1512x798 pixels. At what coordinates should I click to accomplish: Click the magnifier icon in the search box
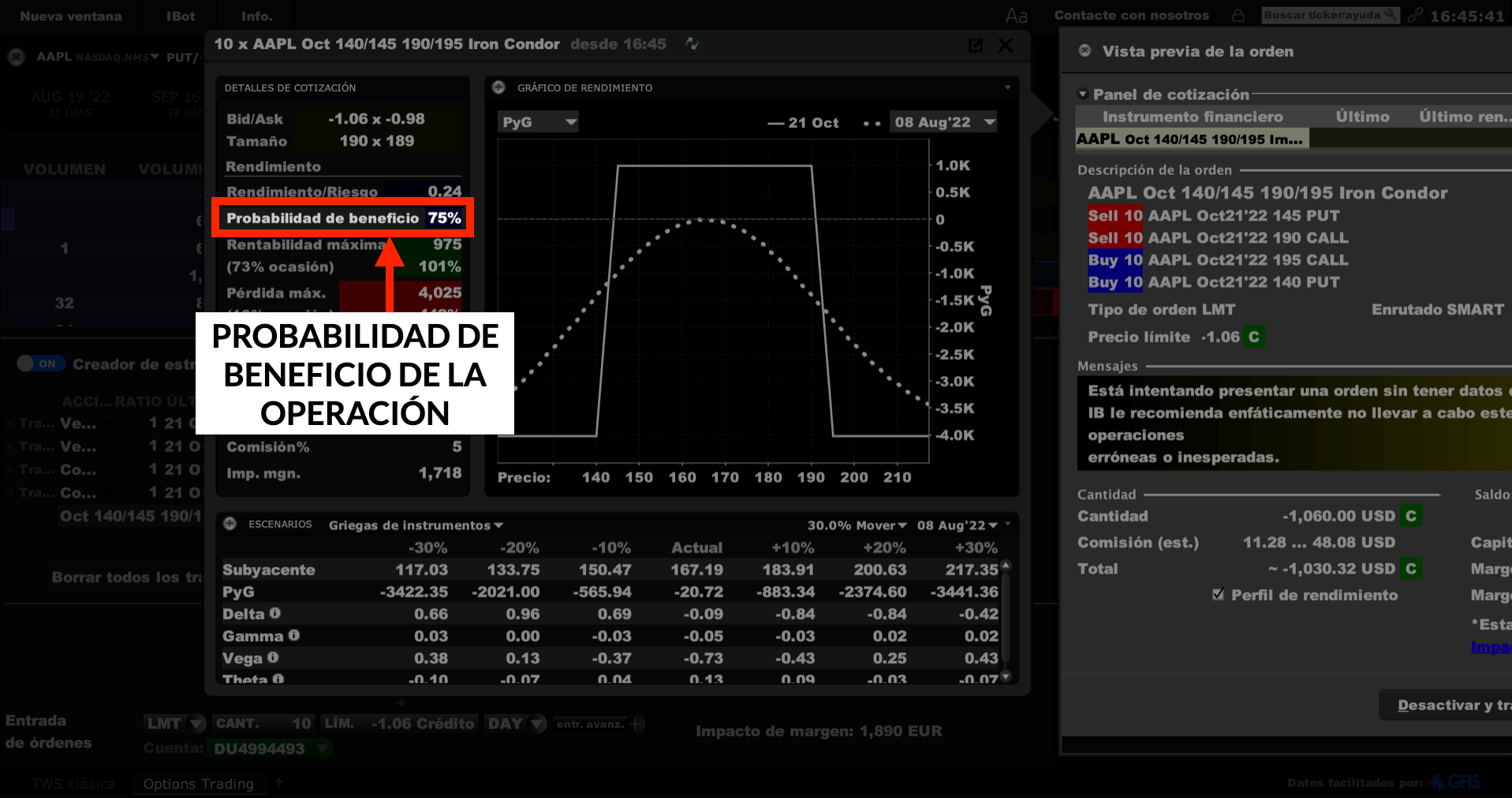(x=1390, y=14)
